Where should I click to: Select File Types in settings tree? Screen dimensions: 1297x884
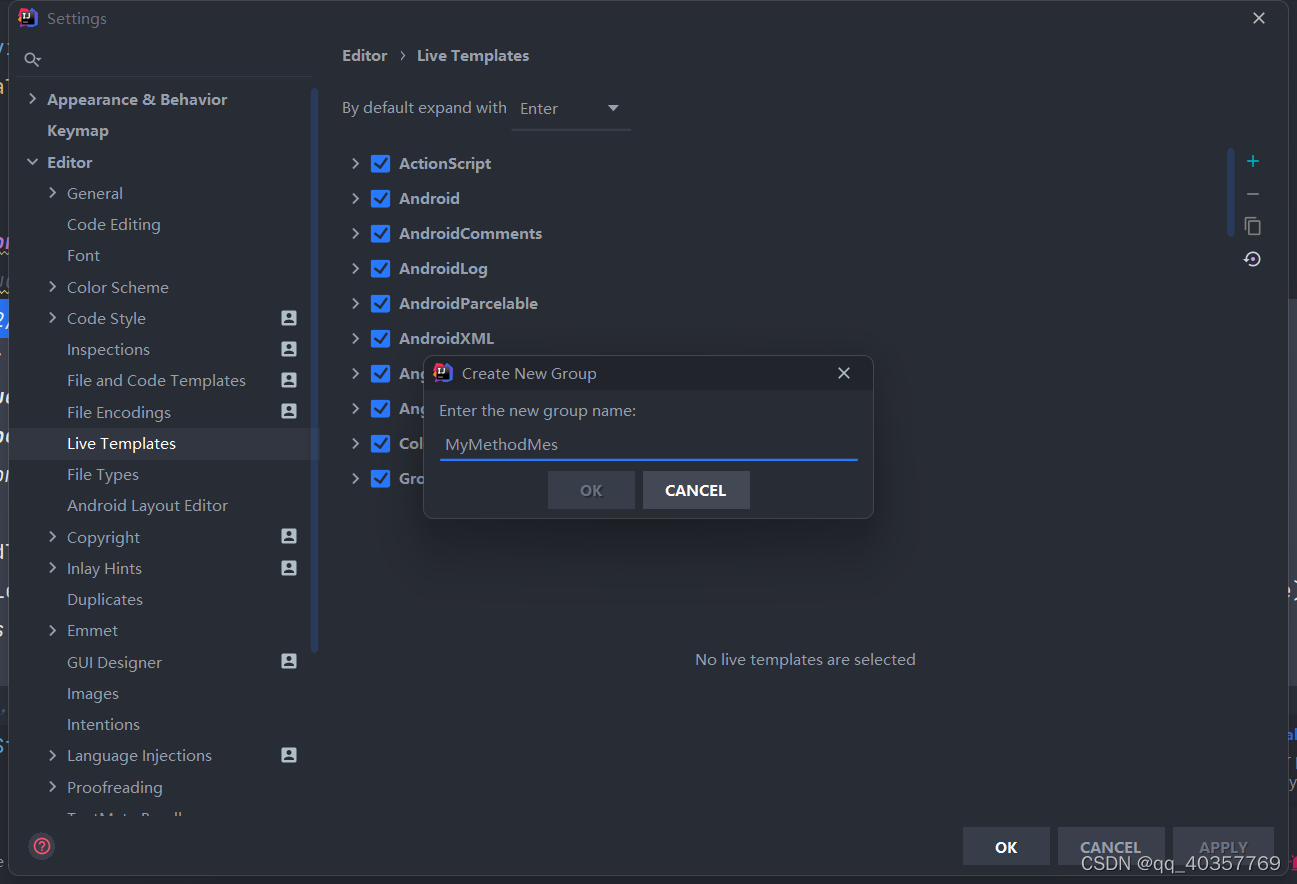[x=103, y=474]
